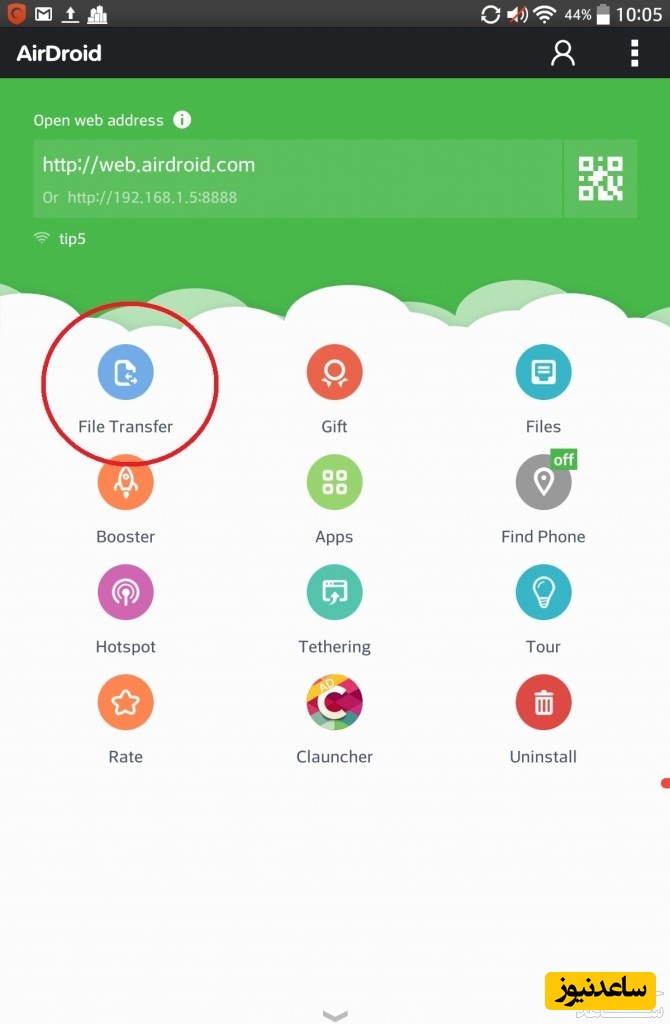The width and height of the screenshot is (670, 1024).
Task: Tap the Uninstall trash icon
Action: pyautogui.click(x=543, y=702)
